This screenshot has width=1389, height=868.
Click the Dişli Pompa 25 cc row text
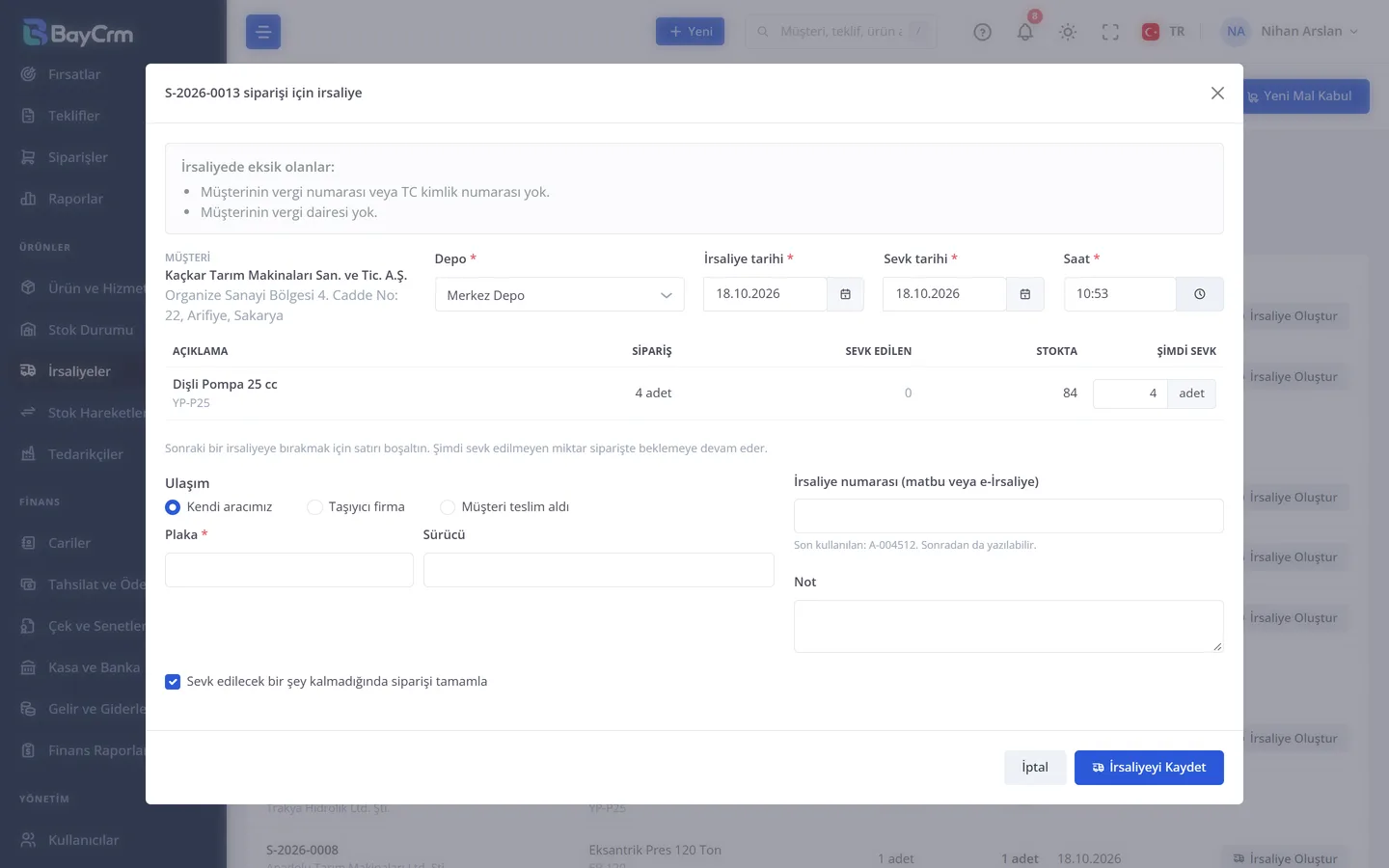point(225,384)
